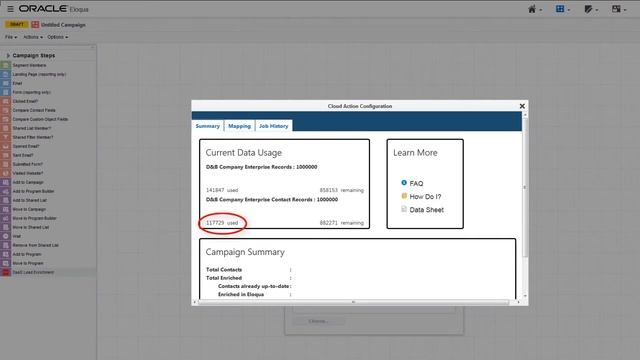
Task: Select the Add to Shared List icon
Action: point(6,200)
